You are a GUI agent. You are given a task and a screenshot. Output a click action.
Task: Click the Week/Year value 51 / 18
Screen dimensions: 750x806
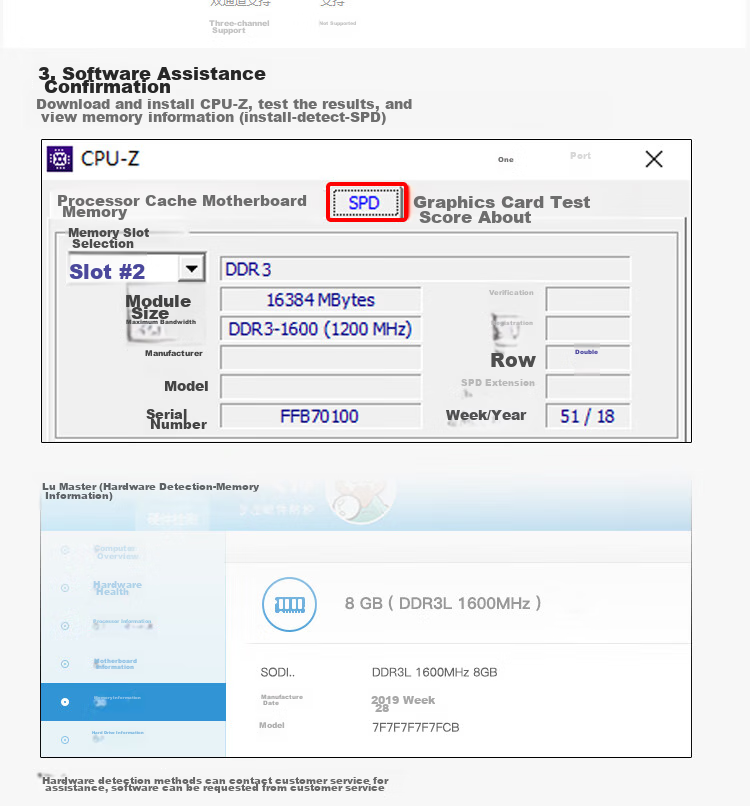[x=588, y=416]
